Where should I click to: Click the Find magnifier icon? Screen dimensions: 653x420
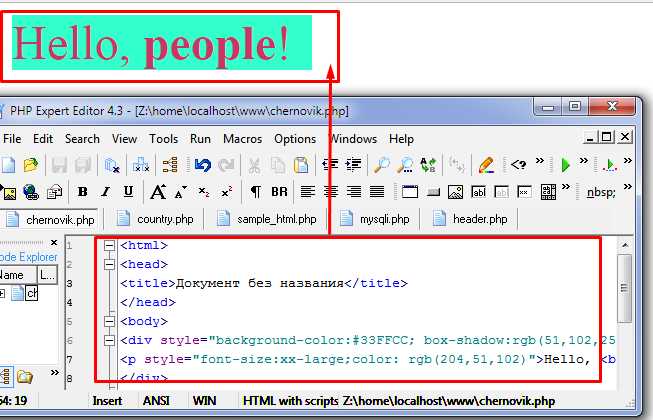[381, 165]
